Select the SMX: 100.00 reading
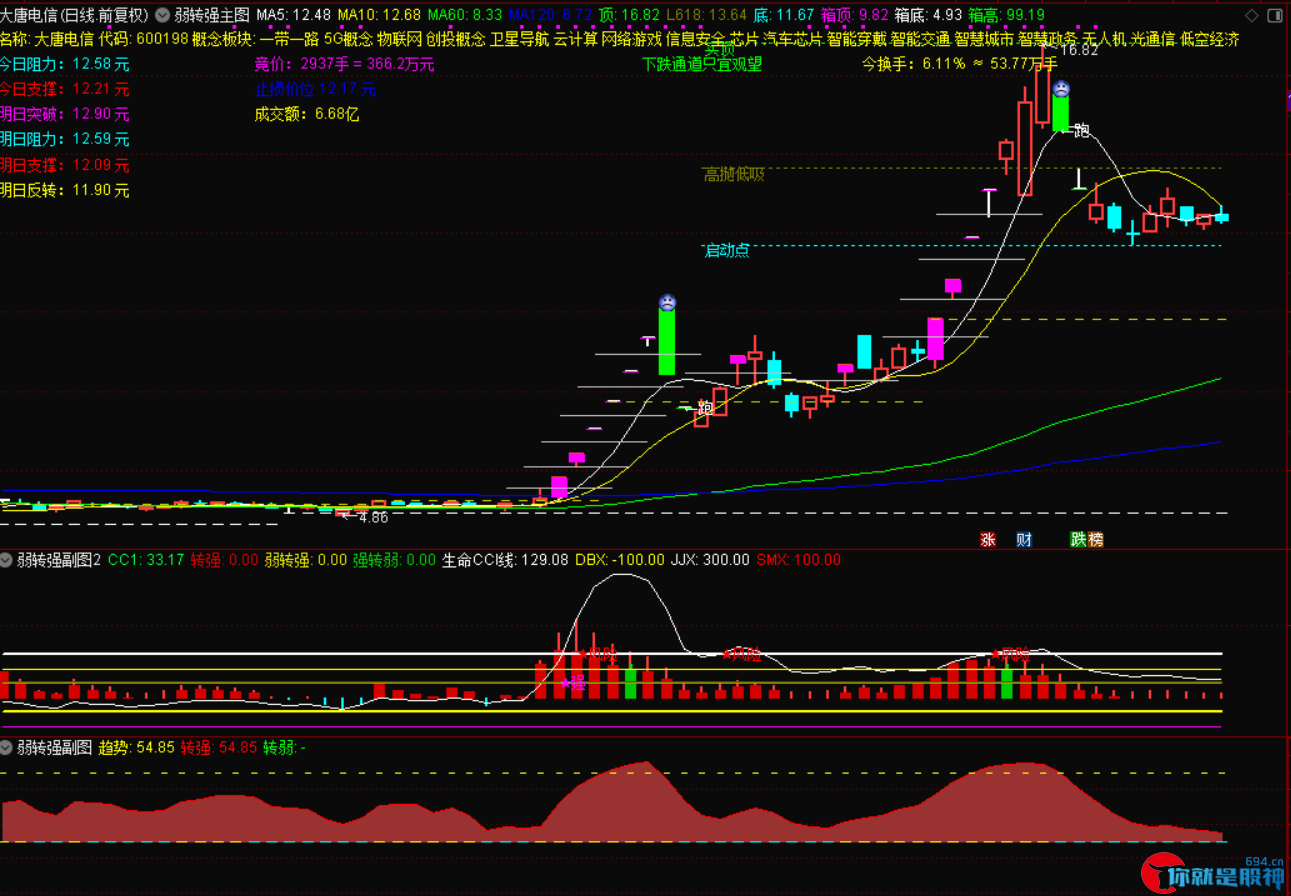The height and width of the screenshot is (896, 1291). click(x=799, y=560)
